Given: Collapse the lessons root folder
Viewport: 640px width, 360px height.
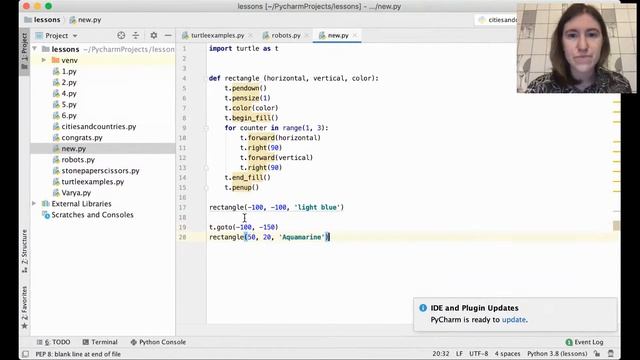Looking at the screenshot, I should [x=35, y=49].
